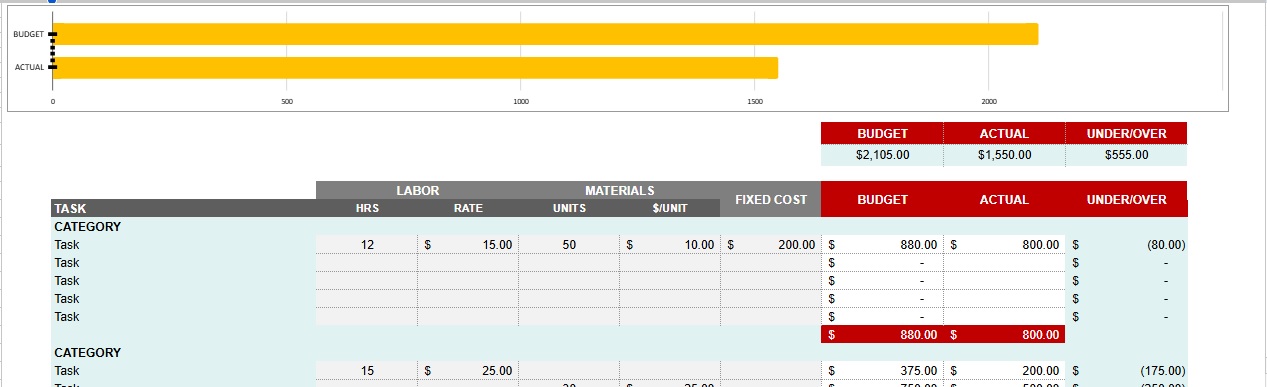Select the yellow BUDGET bar in chart

click(x=545, y=34)
